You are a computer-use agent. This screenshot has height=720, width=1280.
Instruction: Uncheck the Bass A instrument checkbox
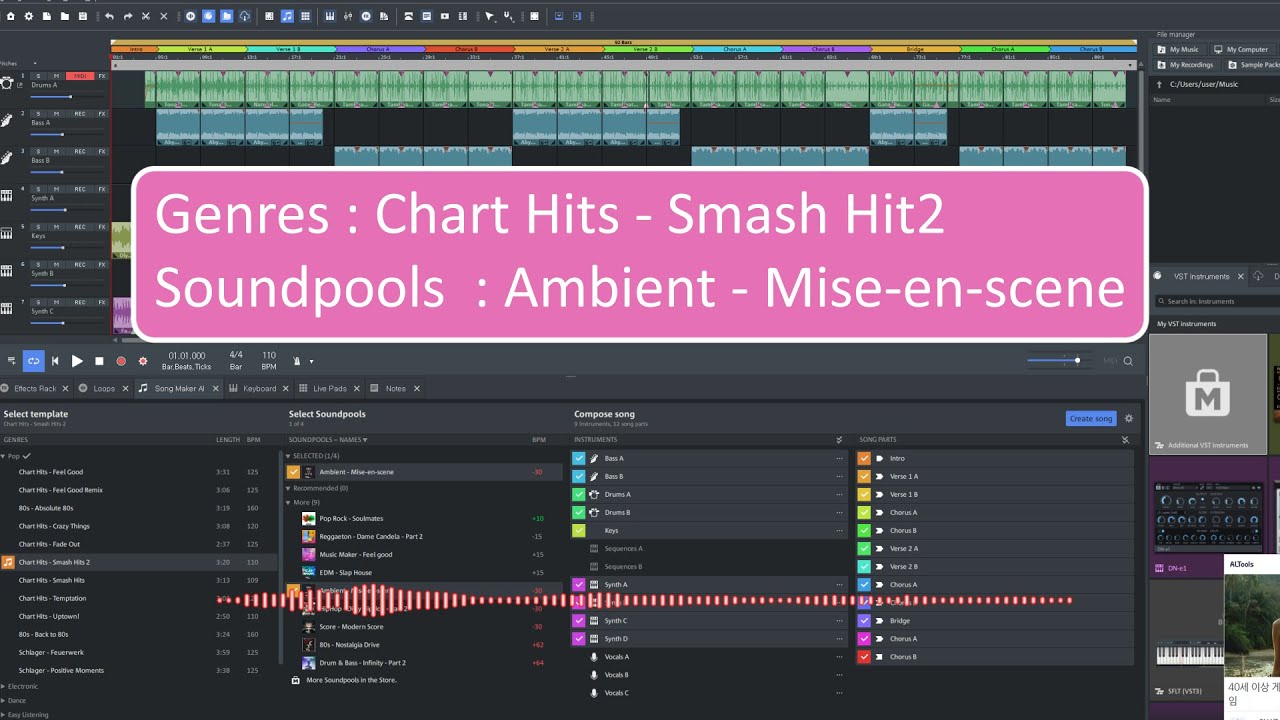[x=579, y=458]
